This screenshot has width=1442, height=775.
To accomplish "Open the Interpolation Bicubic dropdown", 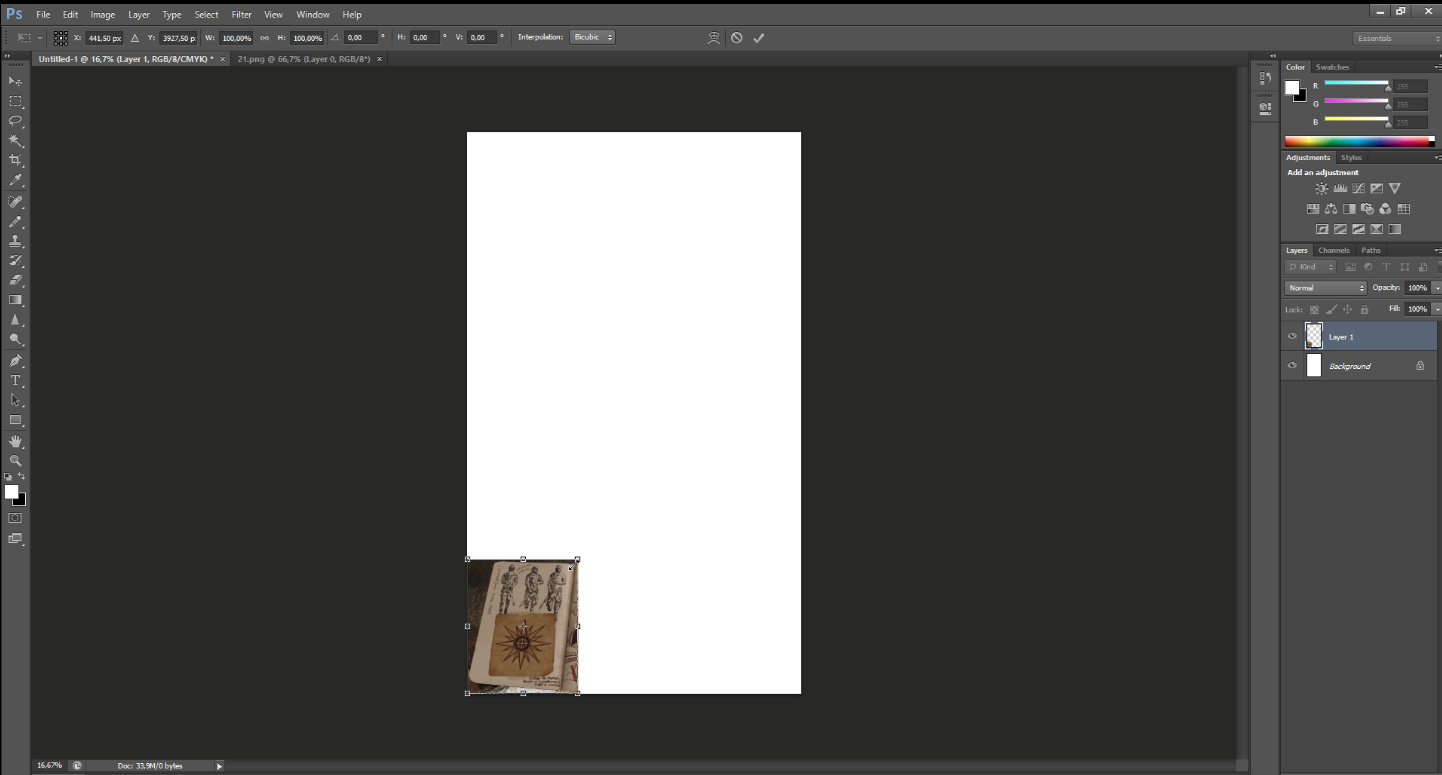I will point(592,37).
